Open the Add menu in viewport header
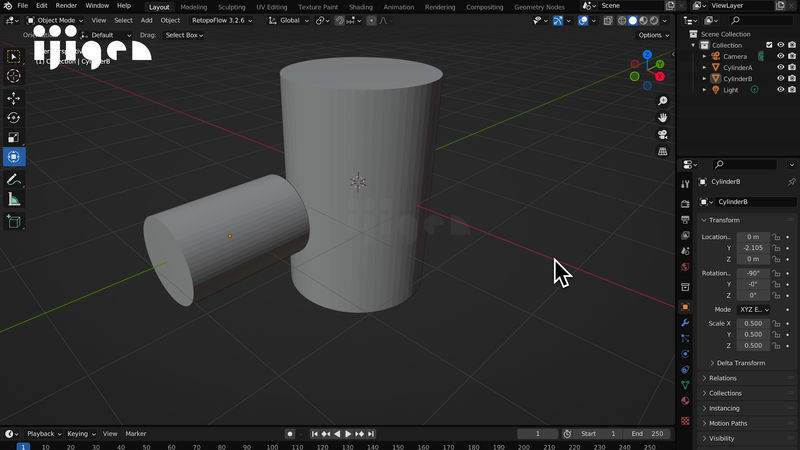The height and width of the screenshot is (450, 800). tap(146, 20)
